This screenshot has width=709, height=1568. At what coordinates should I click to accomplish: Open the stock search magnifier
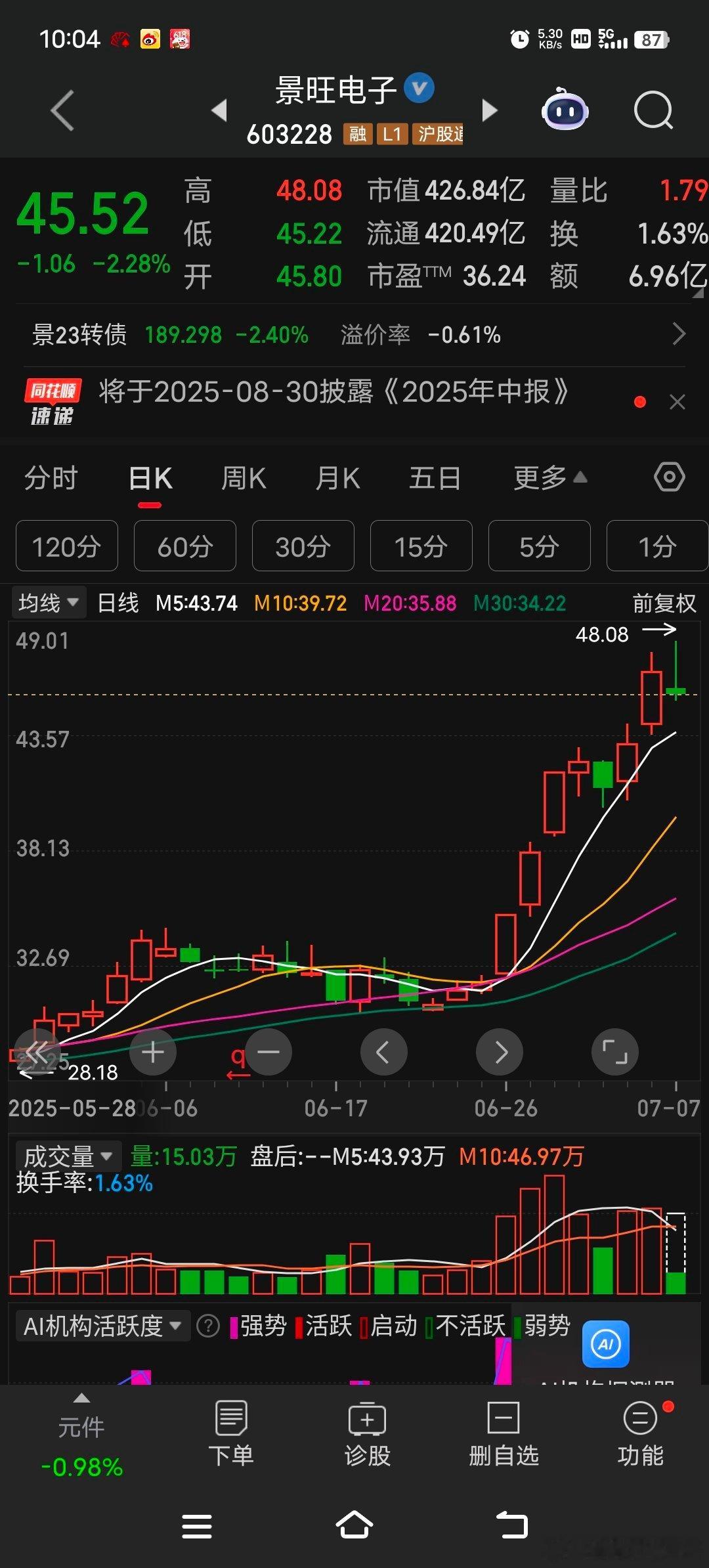pos(654,110)
